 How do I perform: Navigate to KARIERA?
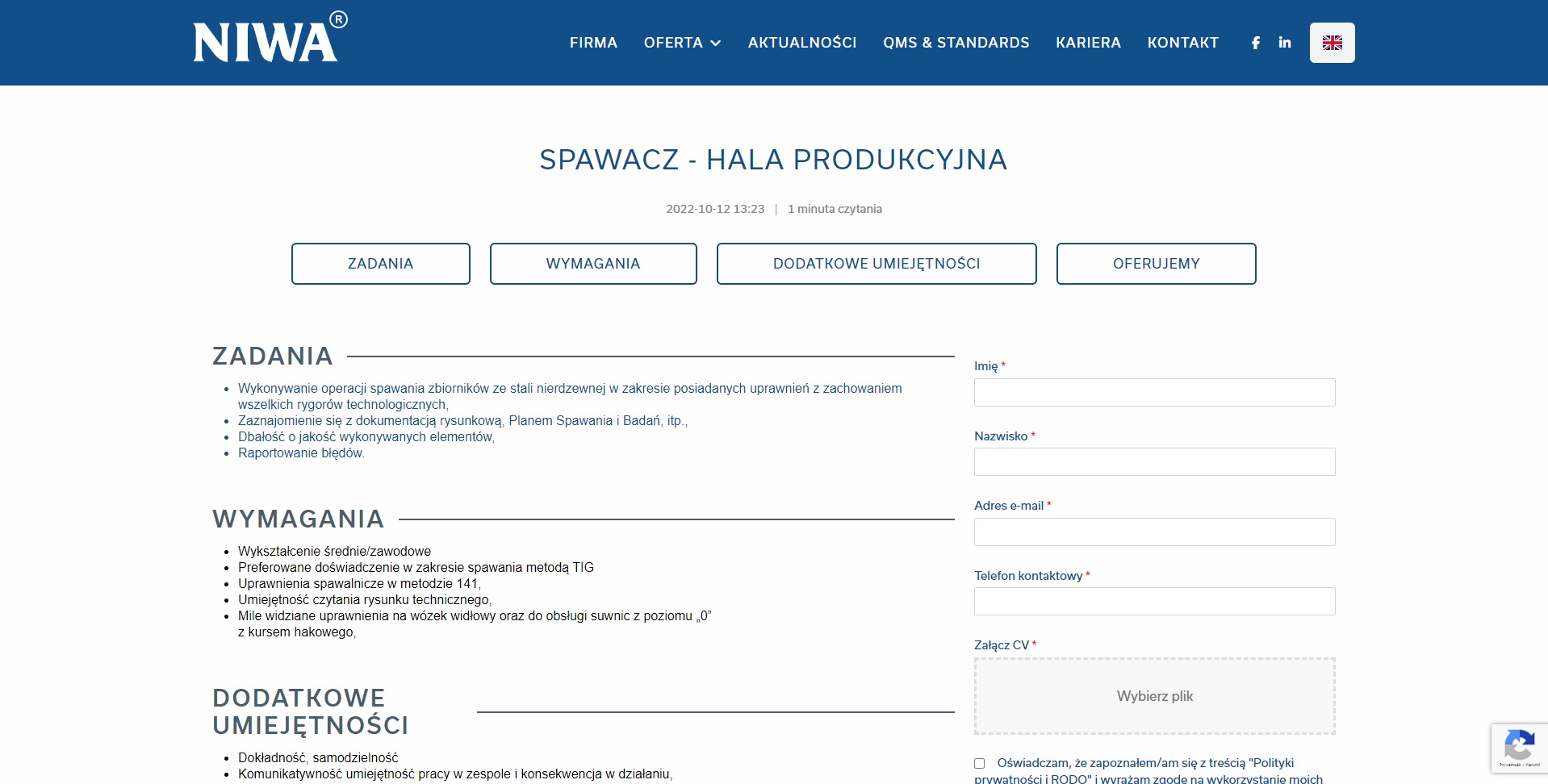point(1088,43)
